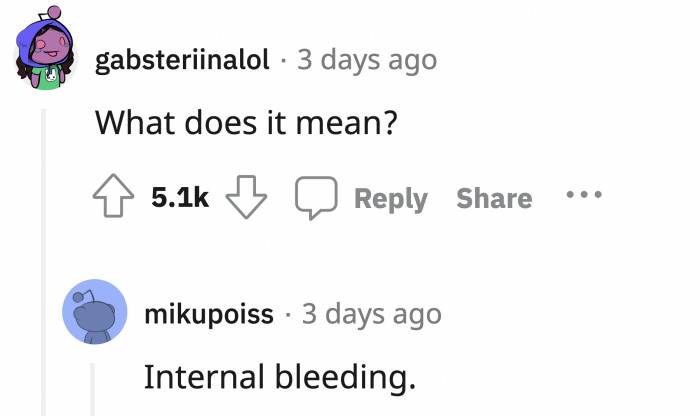The image size is (700, 416).
Task: Click the Reply text button
Action: click(x=391, y=199)
